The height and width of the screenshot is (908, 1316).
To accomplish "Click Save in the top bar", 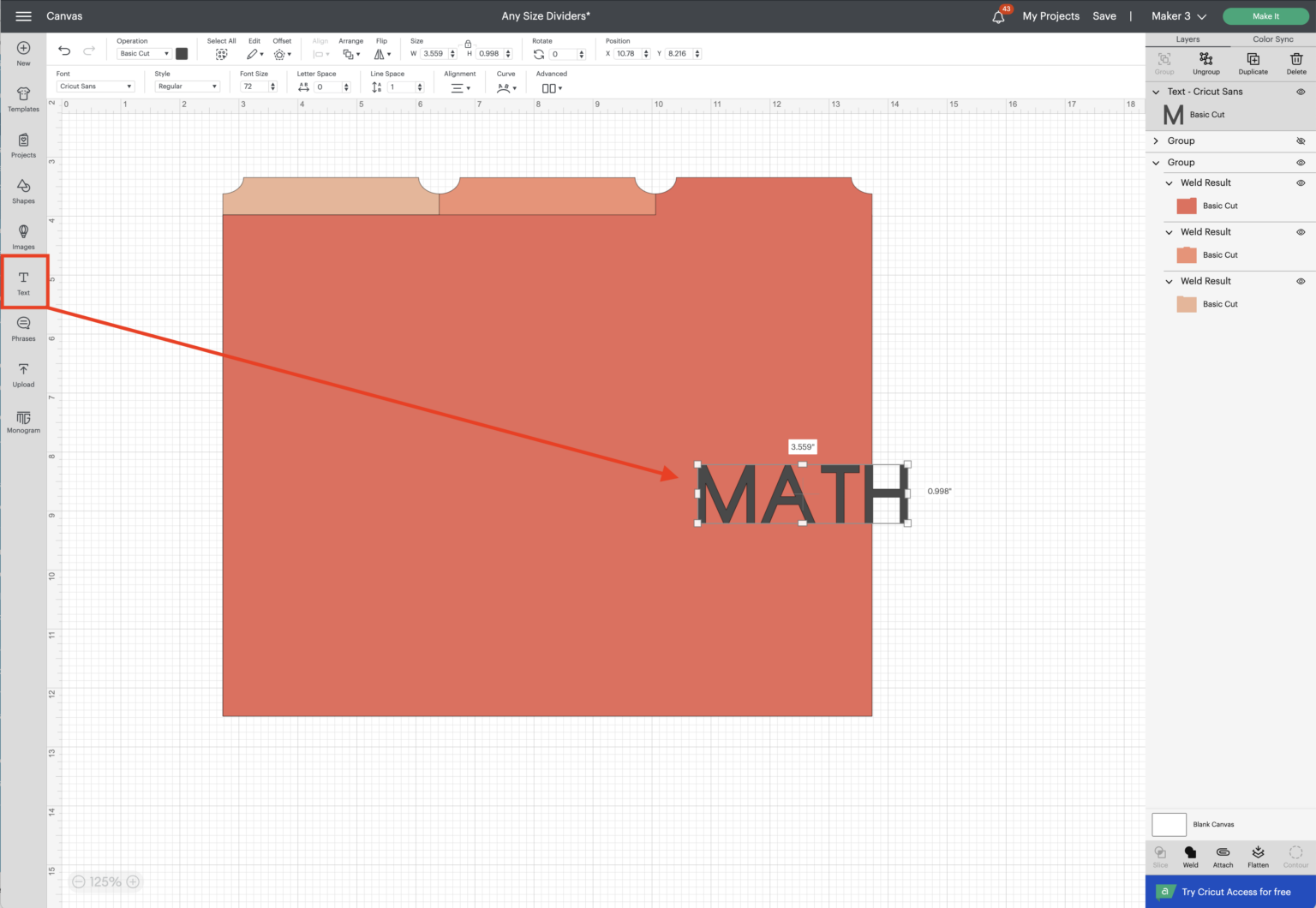I will pos(1104,15).
